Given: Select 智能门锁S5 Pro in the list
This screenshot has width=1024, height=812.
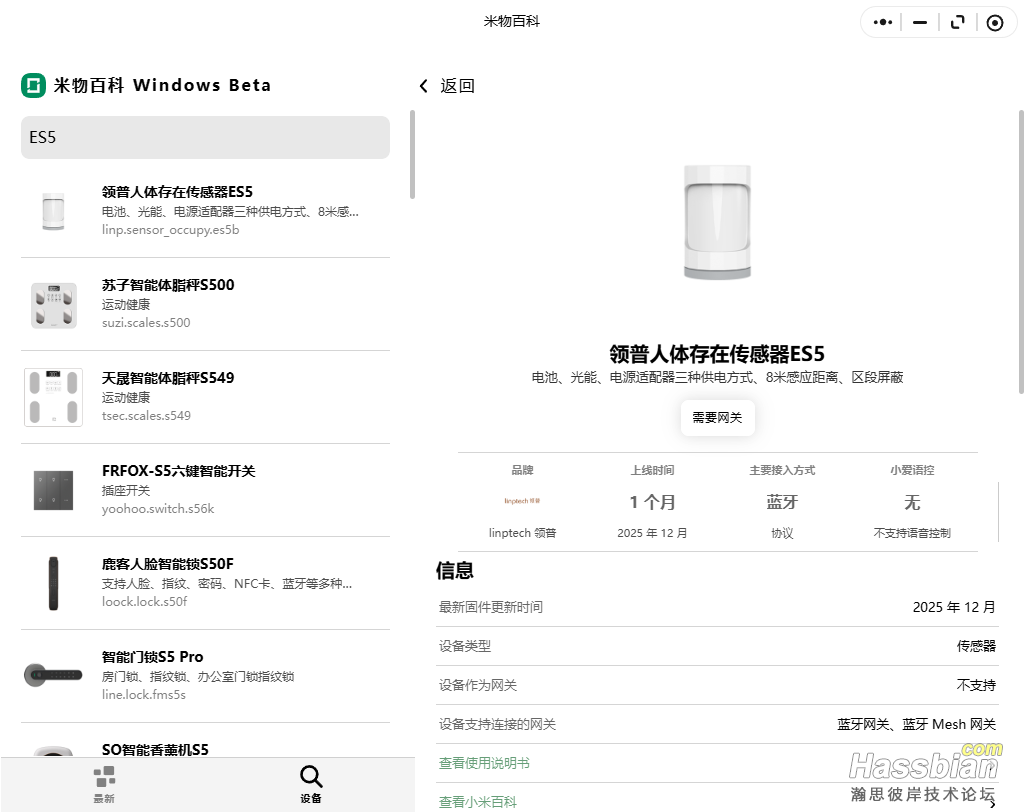Looking at the screenshot, I should tap(205, 675).
